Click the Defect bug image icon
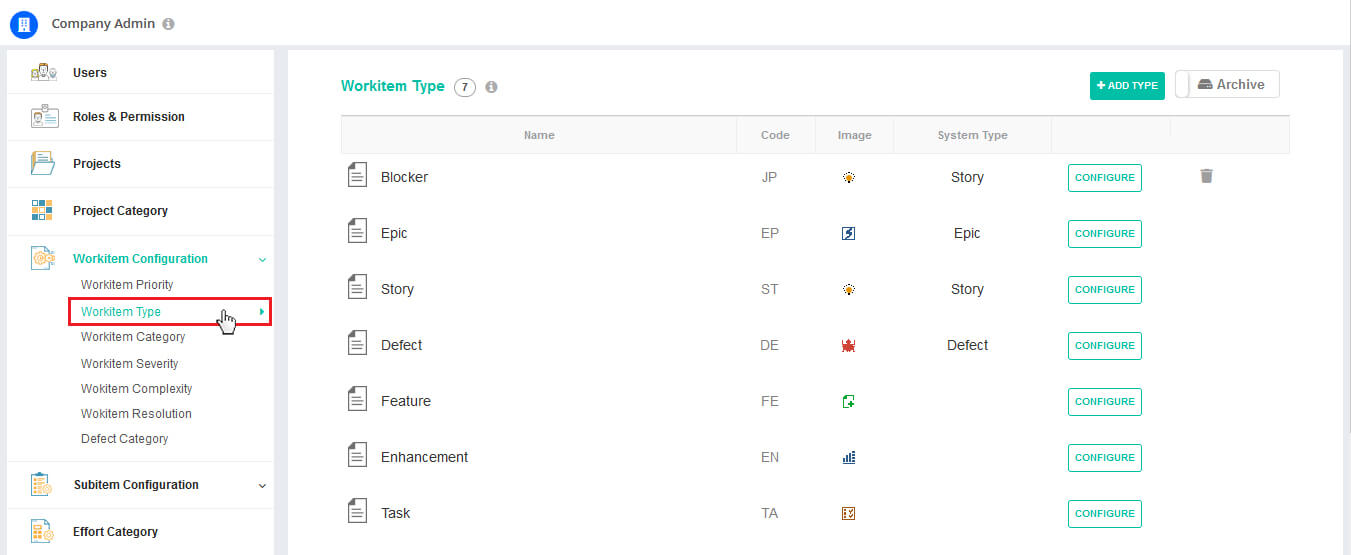Screen dimensions: 1351x555 pos(849,345)
